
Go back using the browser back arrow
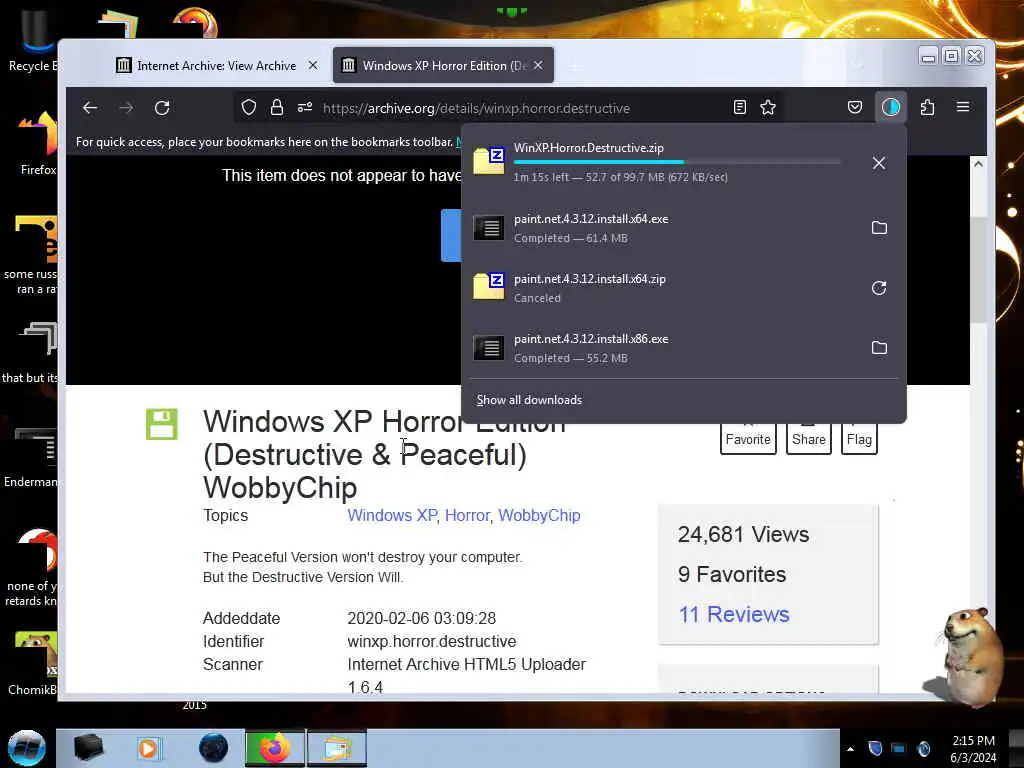(x=90, y=108)
